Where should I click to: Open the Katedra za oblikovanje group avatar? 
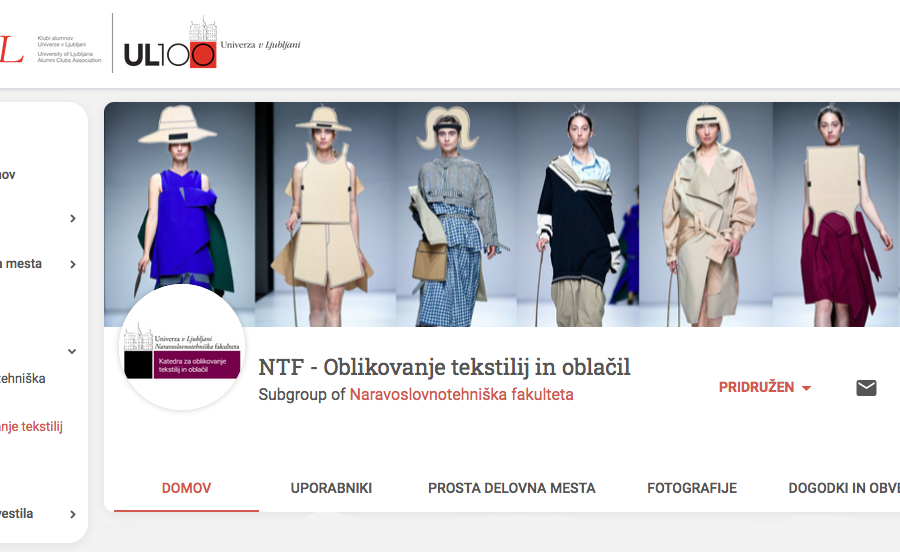tap(182, 348)
